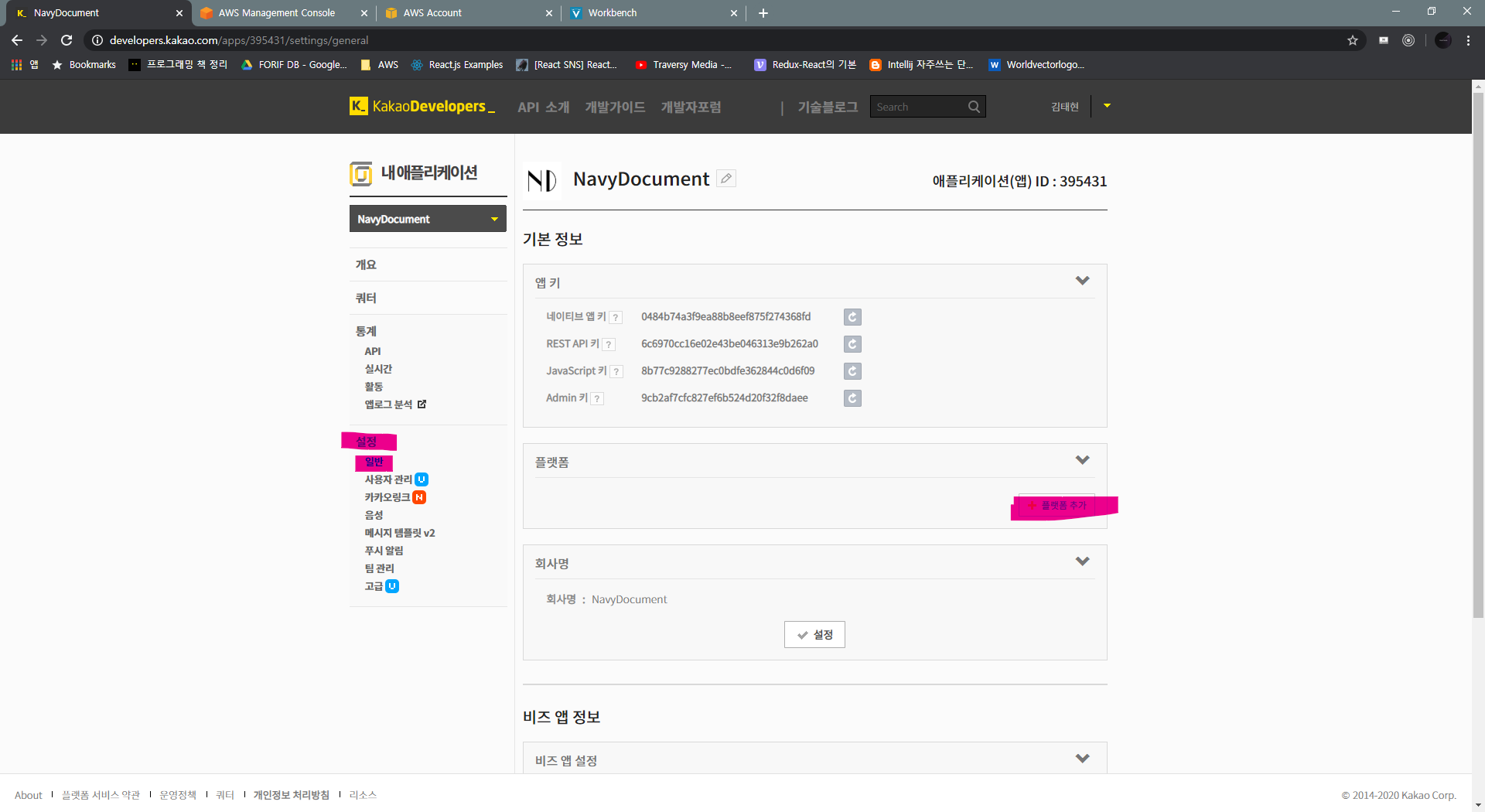The image size is (1485, 812).
Task: View site information icon in address bar
Action: [97, 40]
